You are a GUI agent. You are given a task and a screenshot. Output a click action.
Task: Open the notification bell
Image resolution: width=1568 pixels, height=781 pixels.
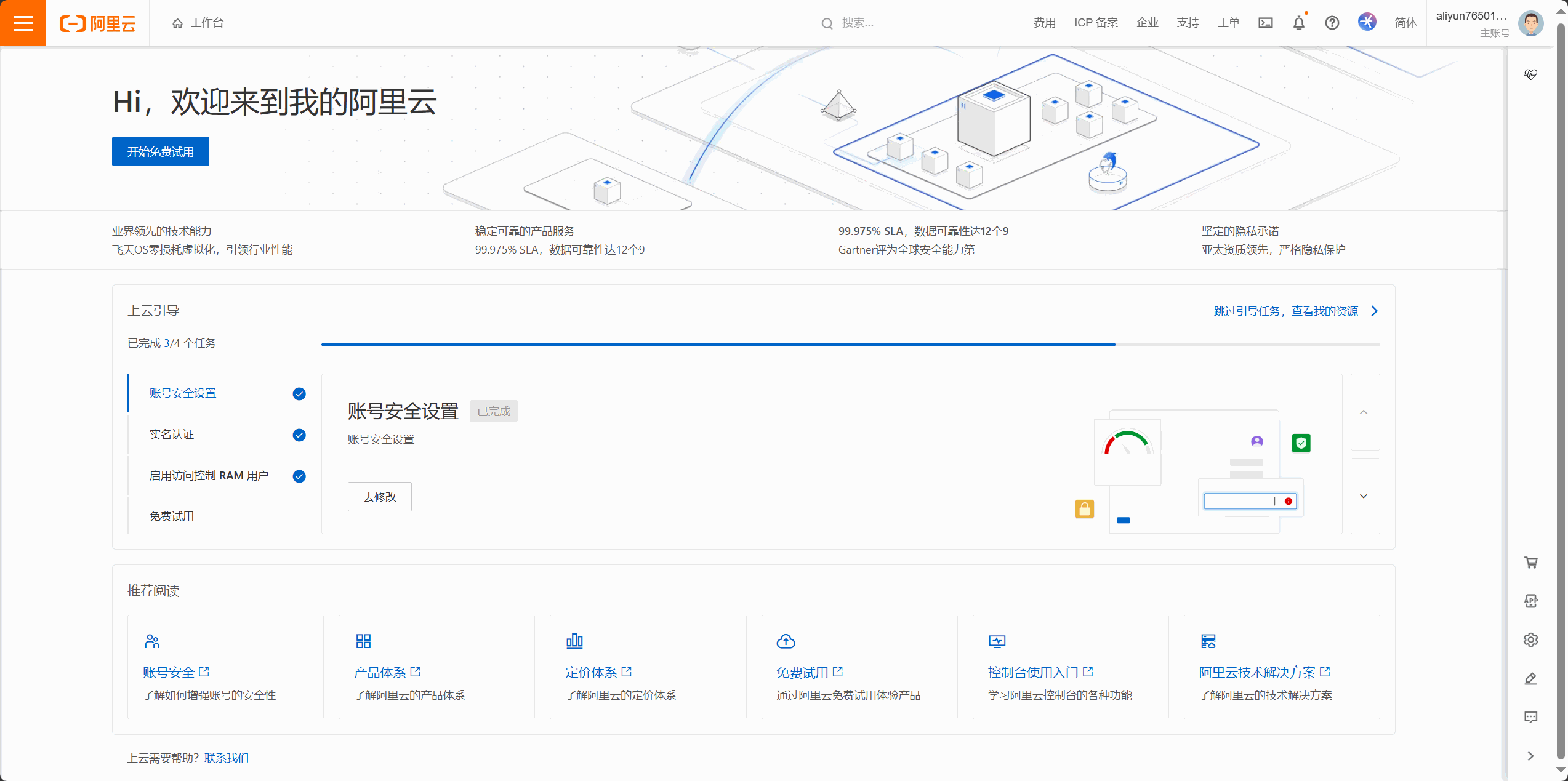[x=1299, y=23]
